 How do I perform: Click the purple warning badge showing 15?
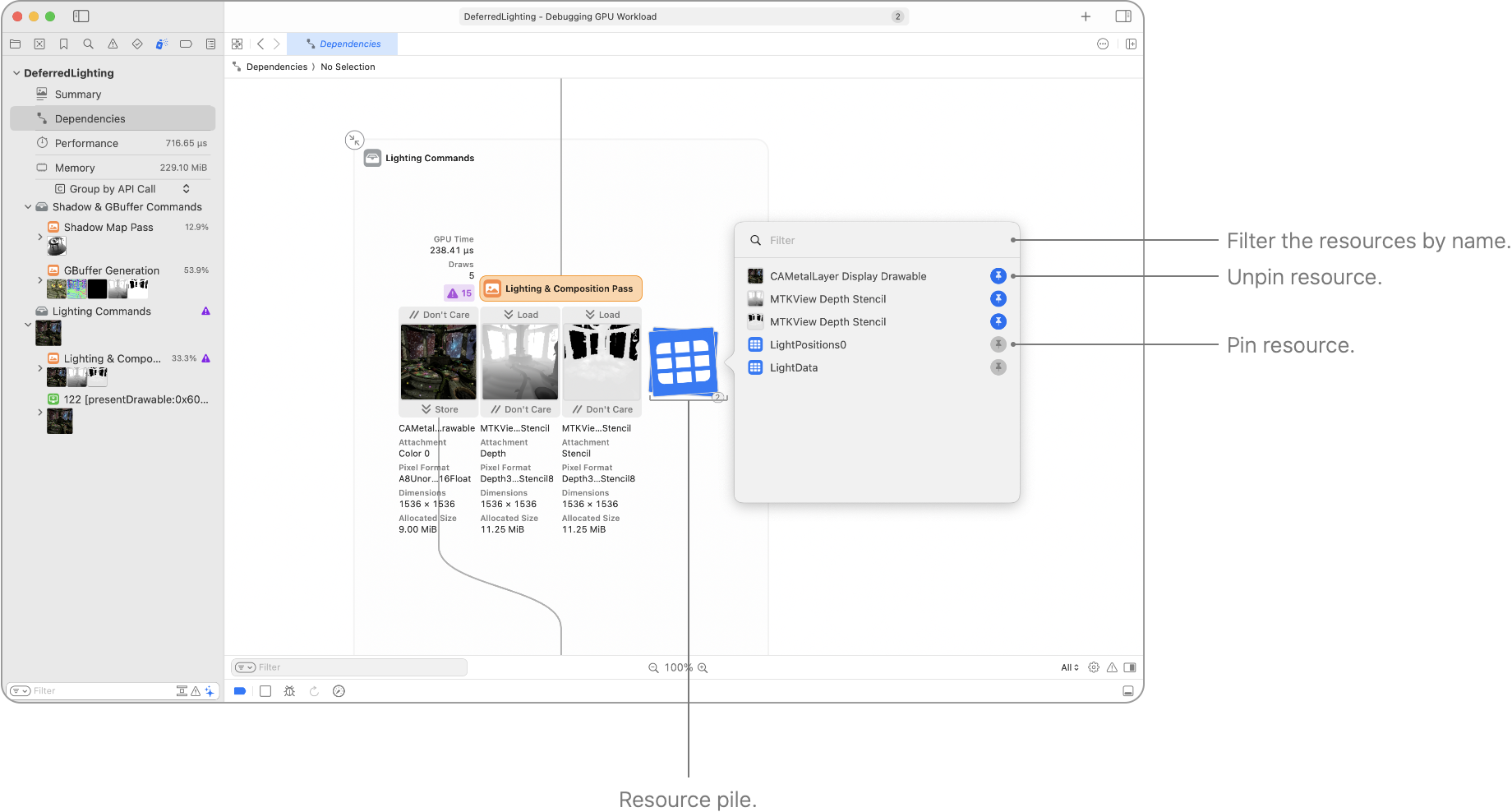(459, 293)
